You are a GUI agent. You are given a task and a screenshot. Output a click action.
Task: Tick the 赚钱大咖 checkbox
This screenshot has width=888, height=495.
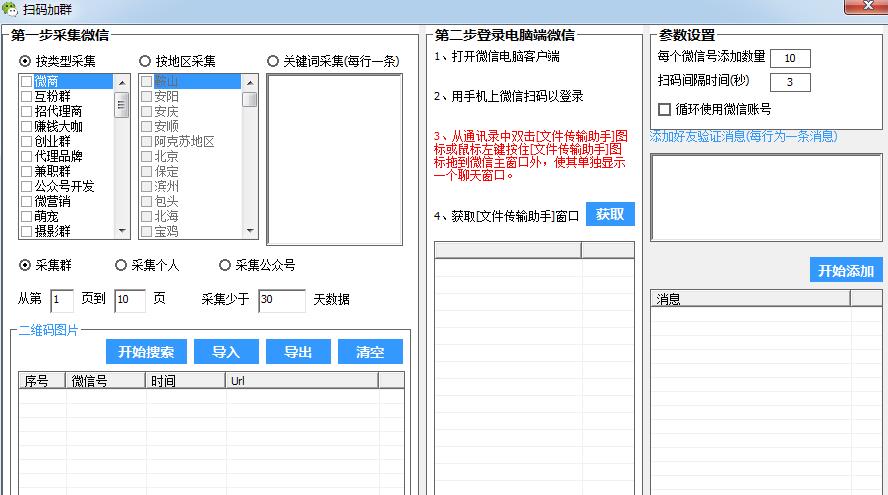27,126
